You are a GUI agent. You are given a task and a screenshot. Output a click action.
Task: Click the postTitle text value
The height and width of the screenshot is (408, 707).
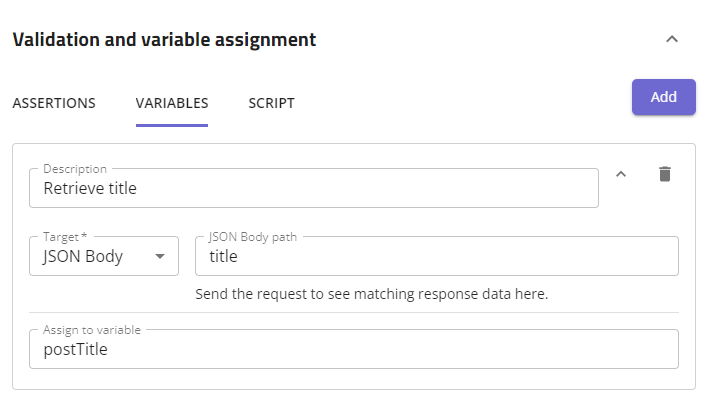click(x=77, y=350)
